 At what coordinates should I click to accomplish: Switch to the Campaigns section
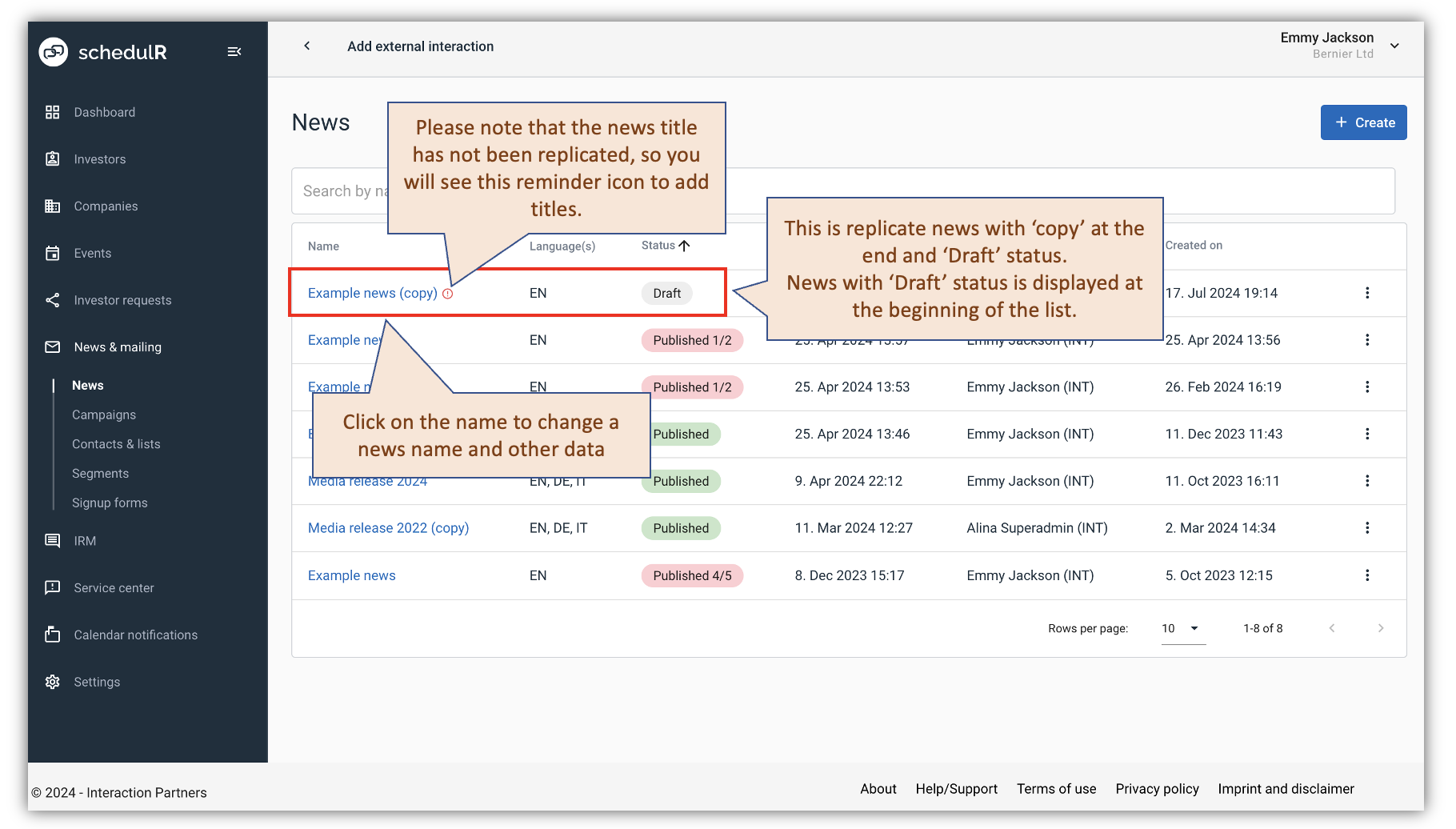[104, 414]
